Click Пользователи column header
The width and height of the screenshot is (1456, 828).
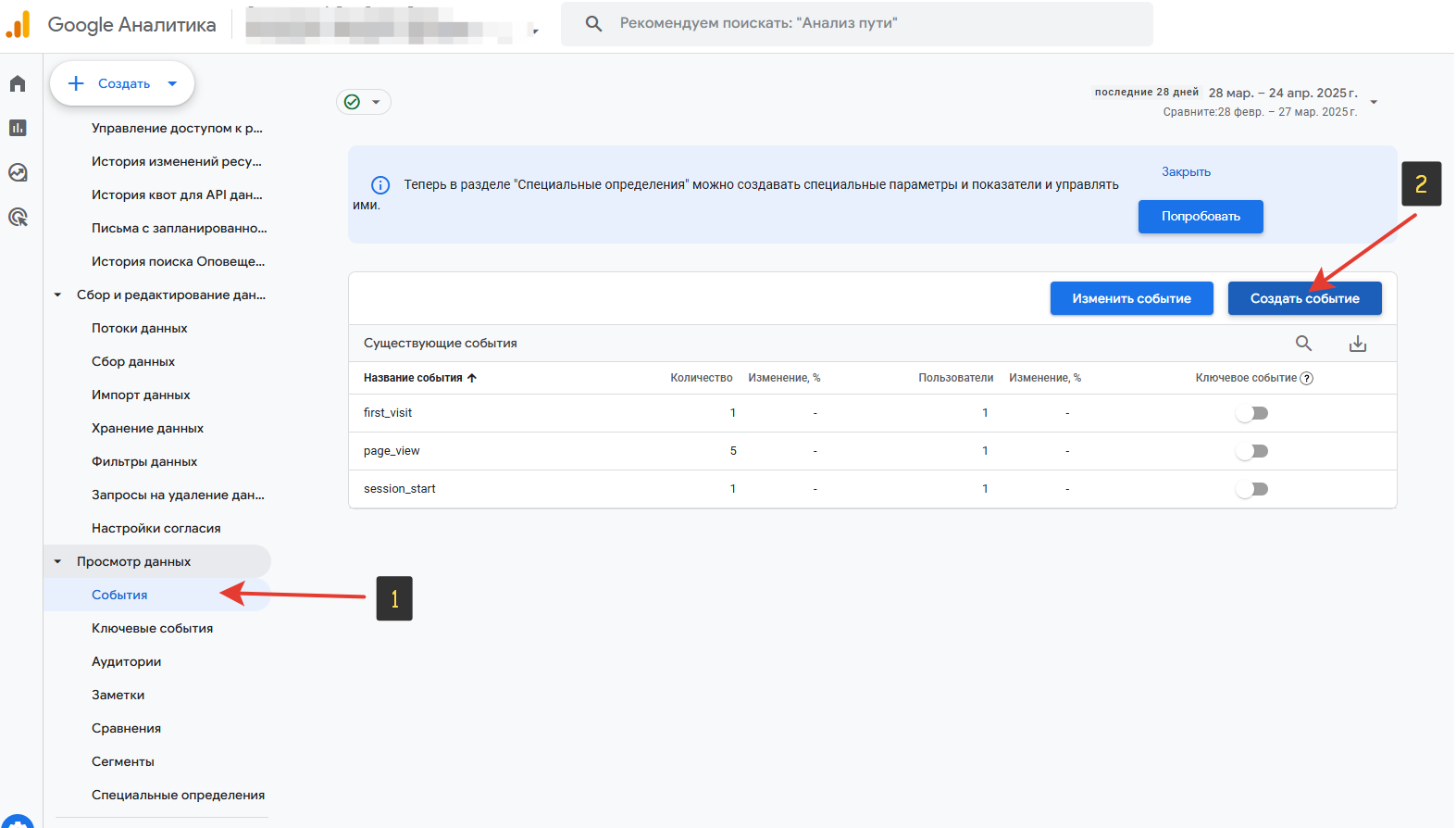pyautogui.click(x=956, y=378)
